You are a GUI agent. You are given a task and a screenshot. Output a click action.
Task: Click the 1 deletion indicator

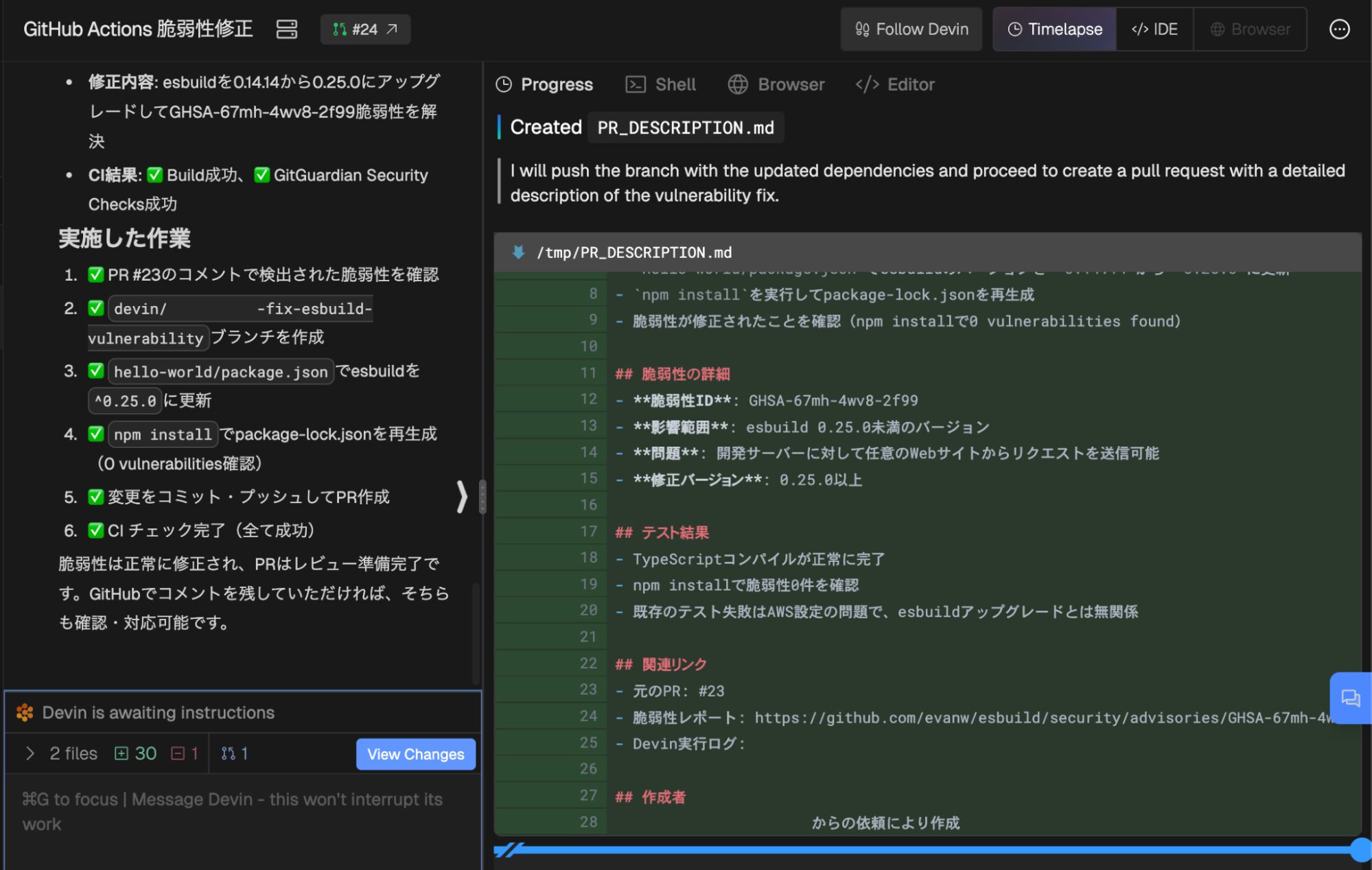[185, 753]
